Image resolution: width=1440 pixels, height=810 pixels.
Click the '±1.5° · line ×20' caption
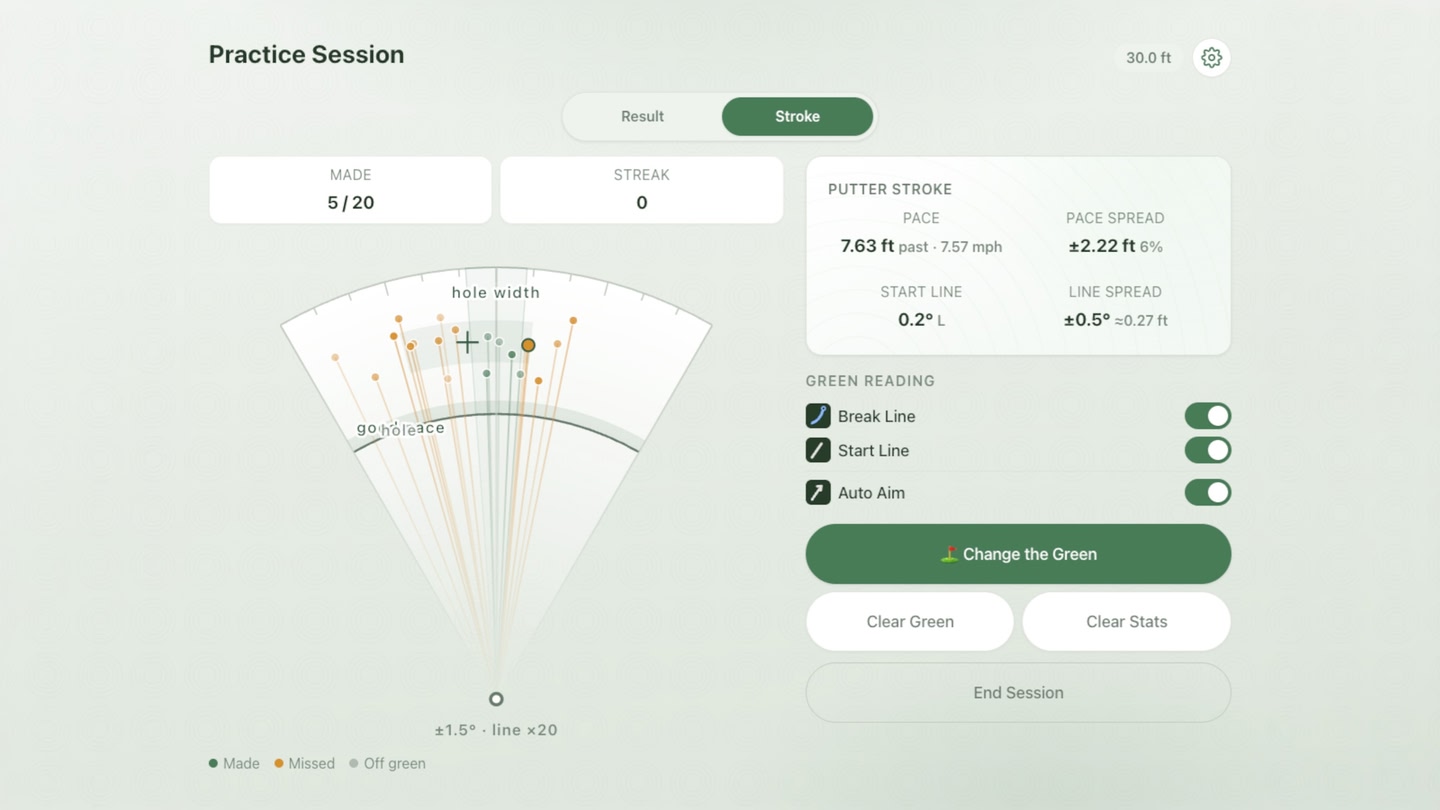(x=496, y=730)
